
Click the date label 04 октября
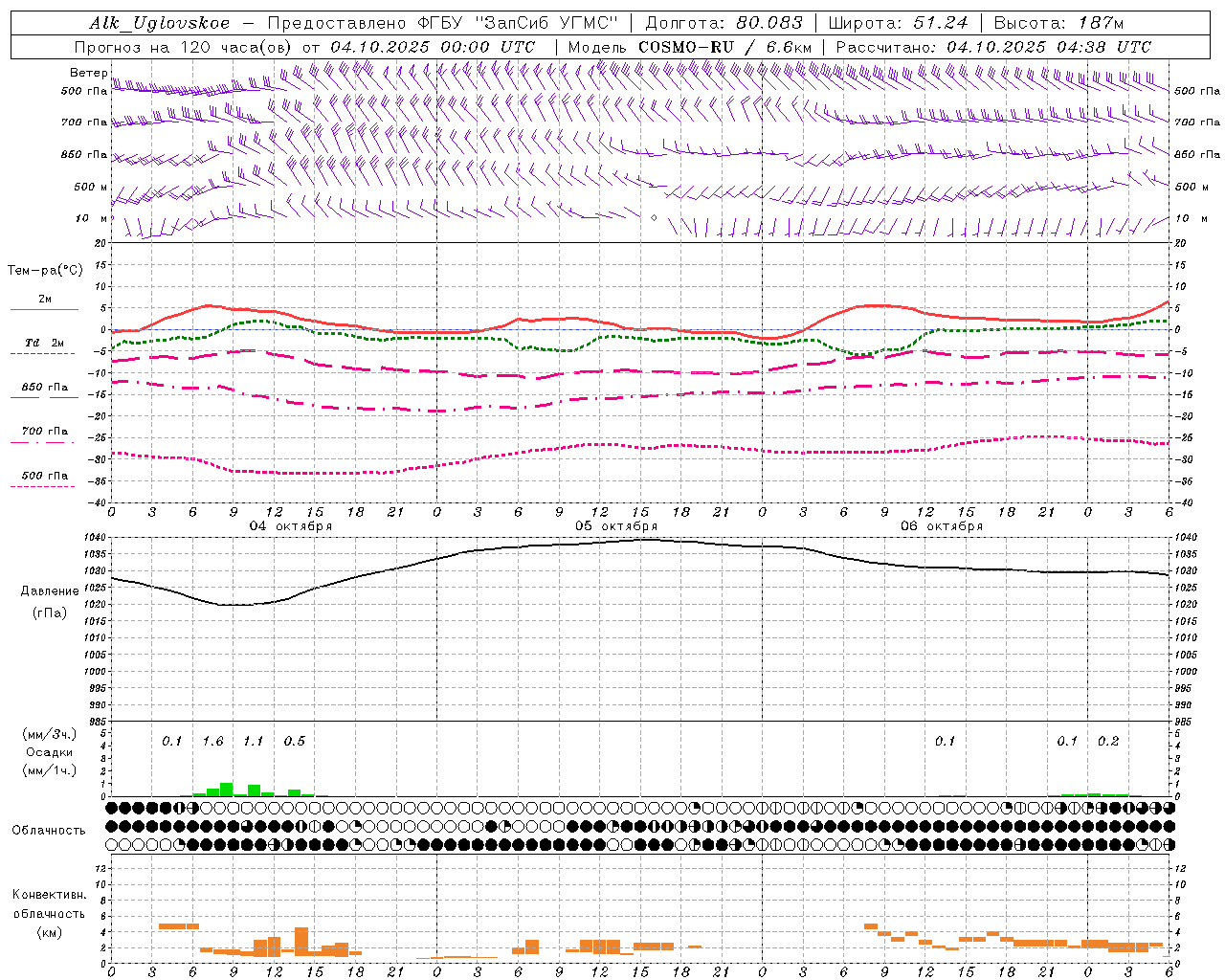point(291,526)
